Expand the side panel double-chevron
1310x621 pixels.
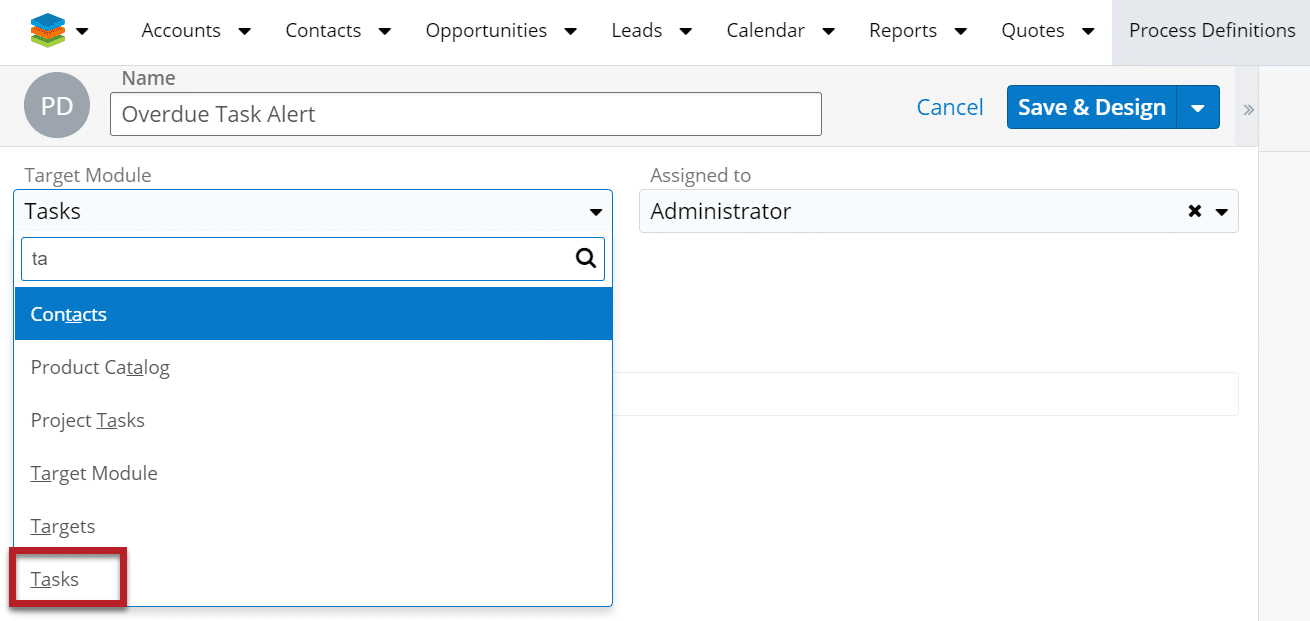(1248, 110)
